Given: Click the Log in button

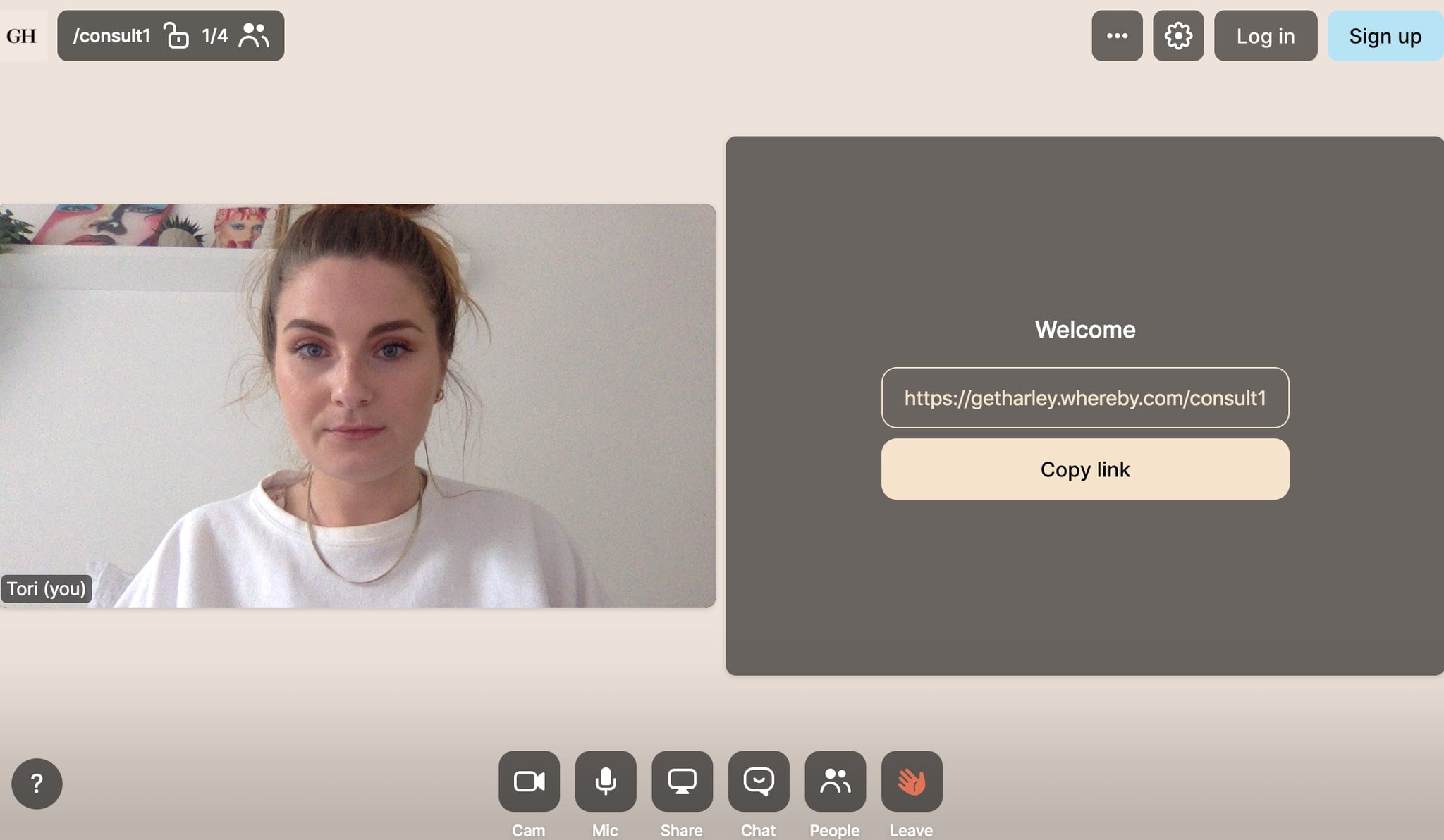Looking at the screenshot, I should (1266, 35).
